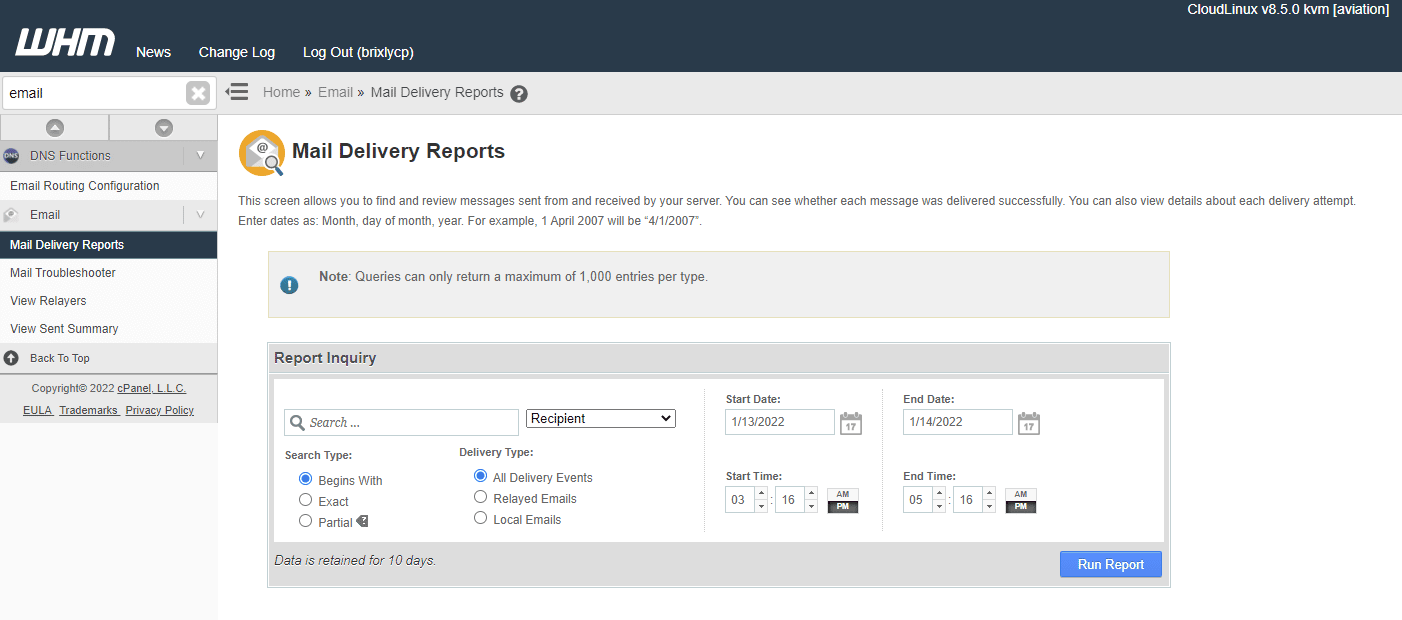Click Start Time hour field 03
Viewport: 1402px width, 620px height.
click(739, 500)
